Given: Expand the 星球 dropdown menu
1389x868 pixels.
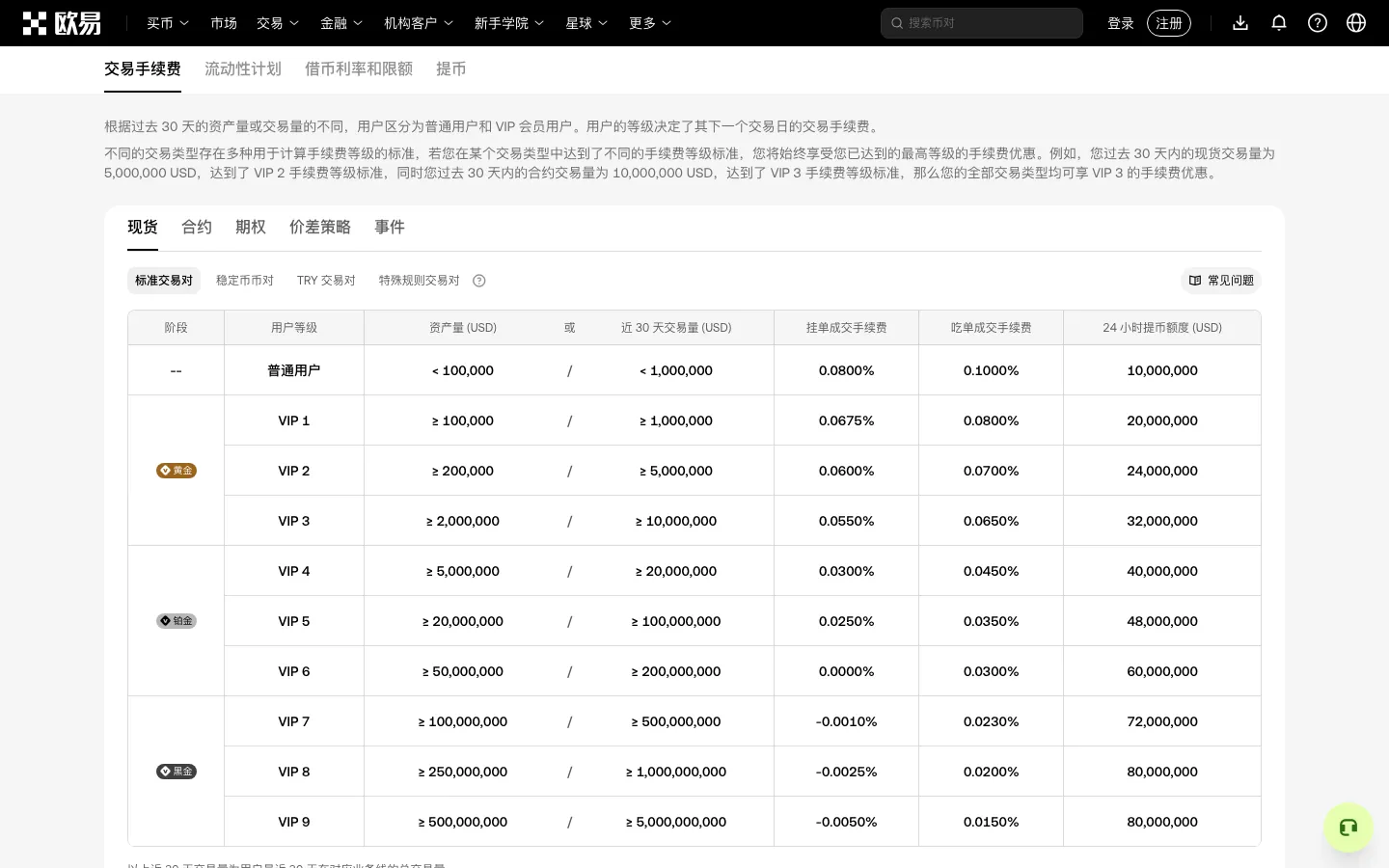Looking at the screenshot, I should pyautogui.click(x=586, y=23).
